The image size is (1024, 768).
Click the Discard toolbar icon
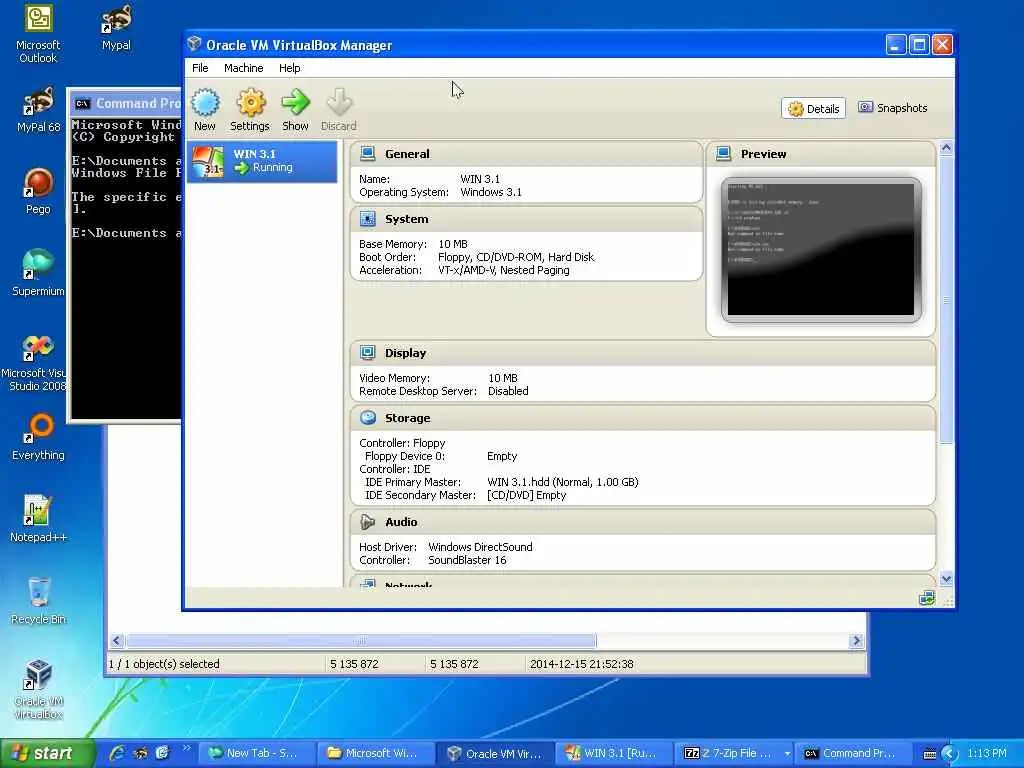click(x=338, y=110)
